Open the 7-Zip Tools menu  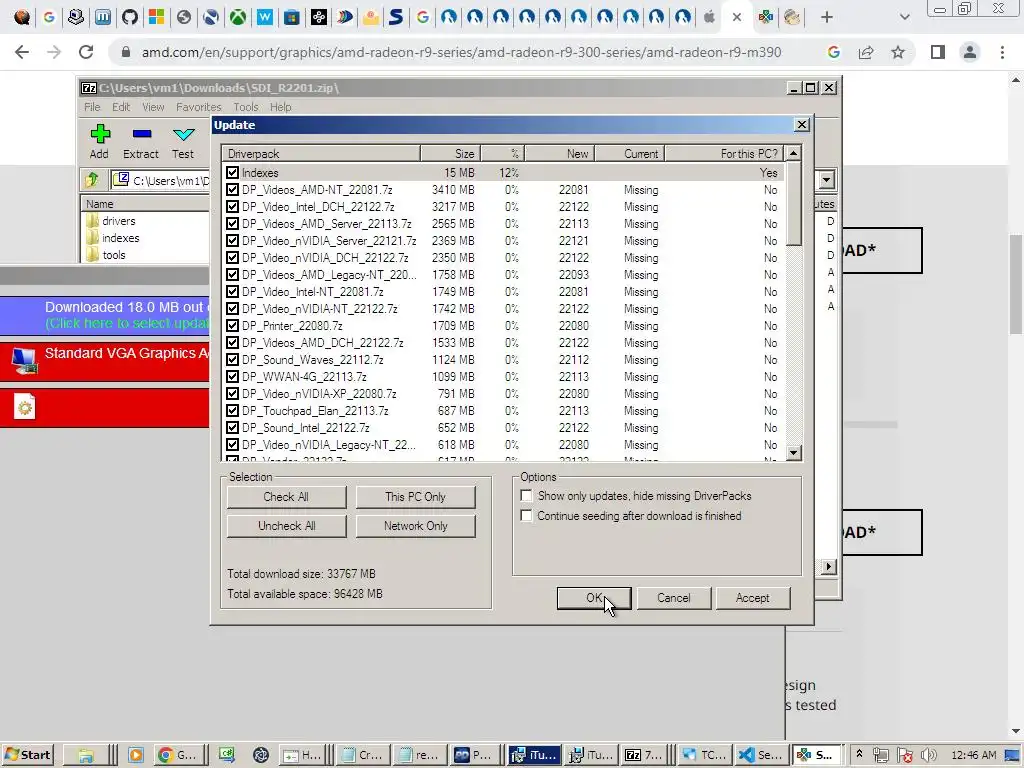click(246, 106)
